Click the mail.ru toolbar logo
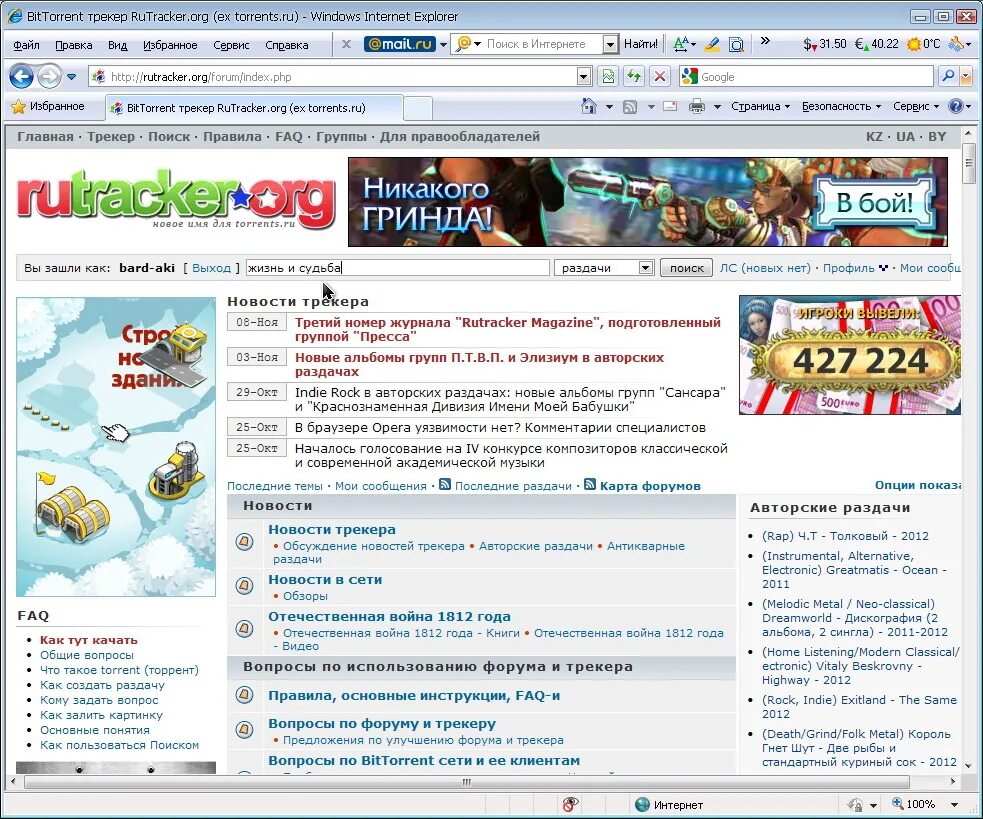The height and width of the screenshot is (819, 983). [399, 44]
